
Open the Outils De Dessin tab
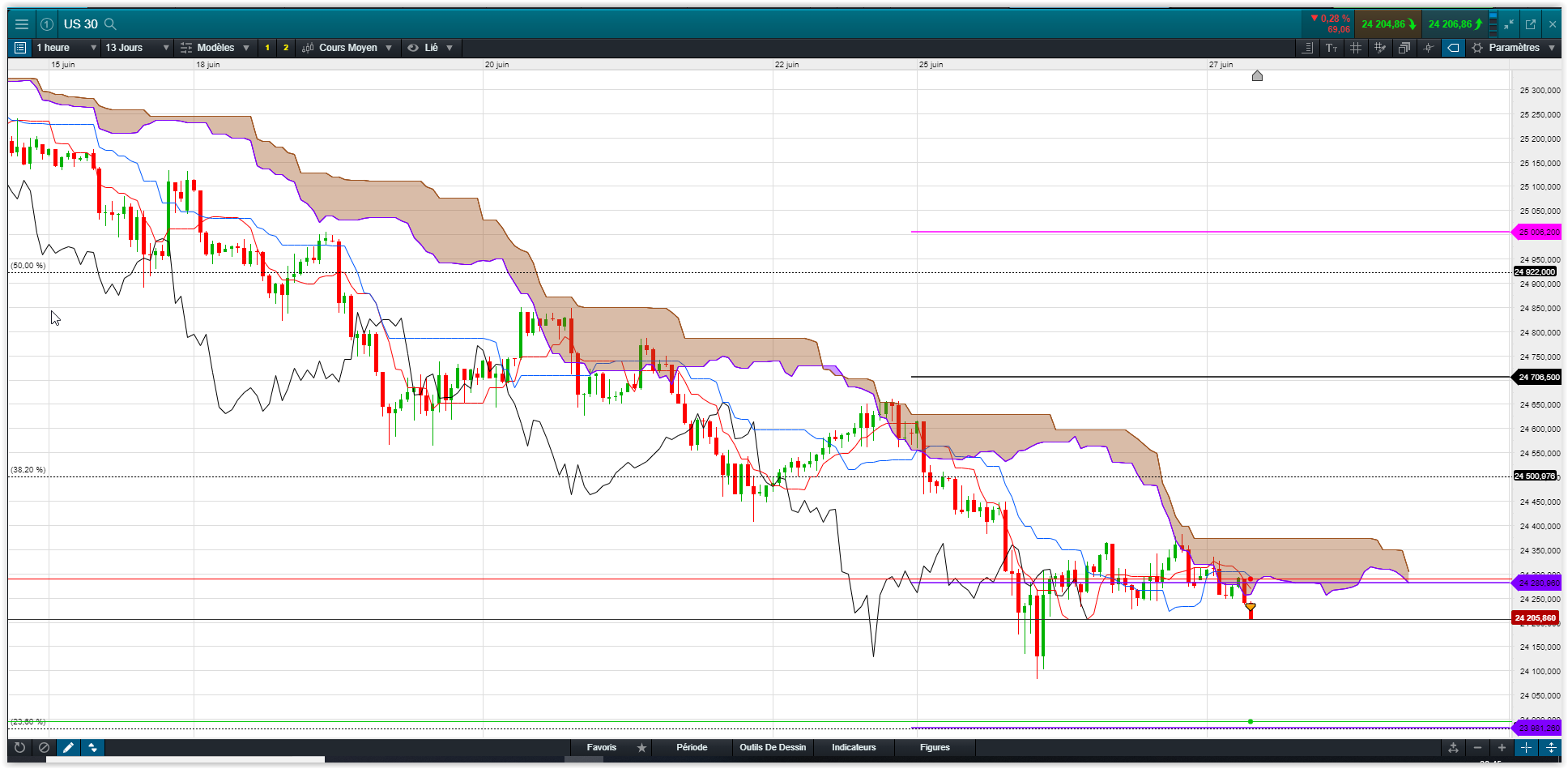[773, 748]
